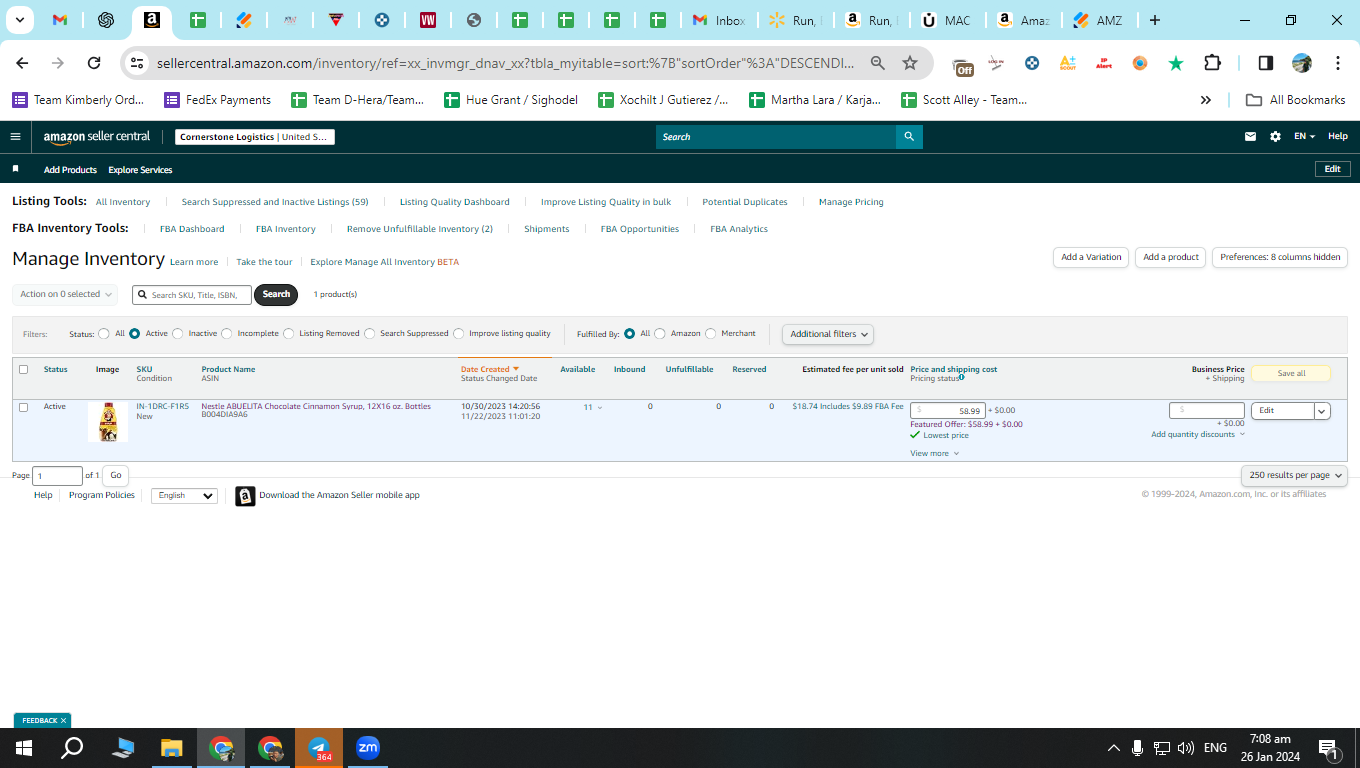Open new browser tab with plus icon

click(1155, 20)
